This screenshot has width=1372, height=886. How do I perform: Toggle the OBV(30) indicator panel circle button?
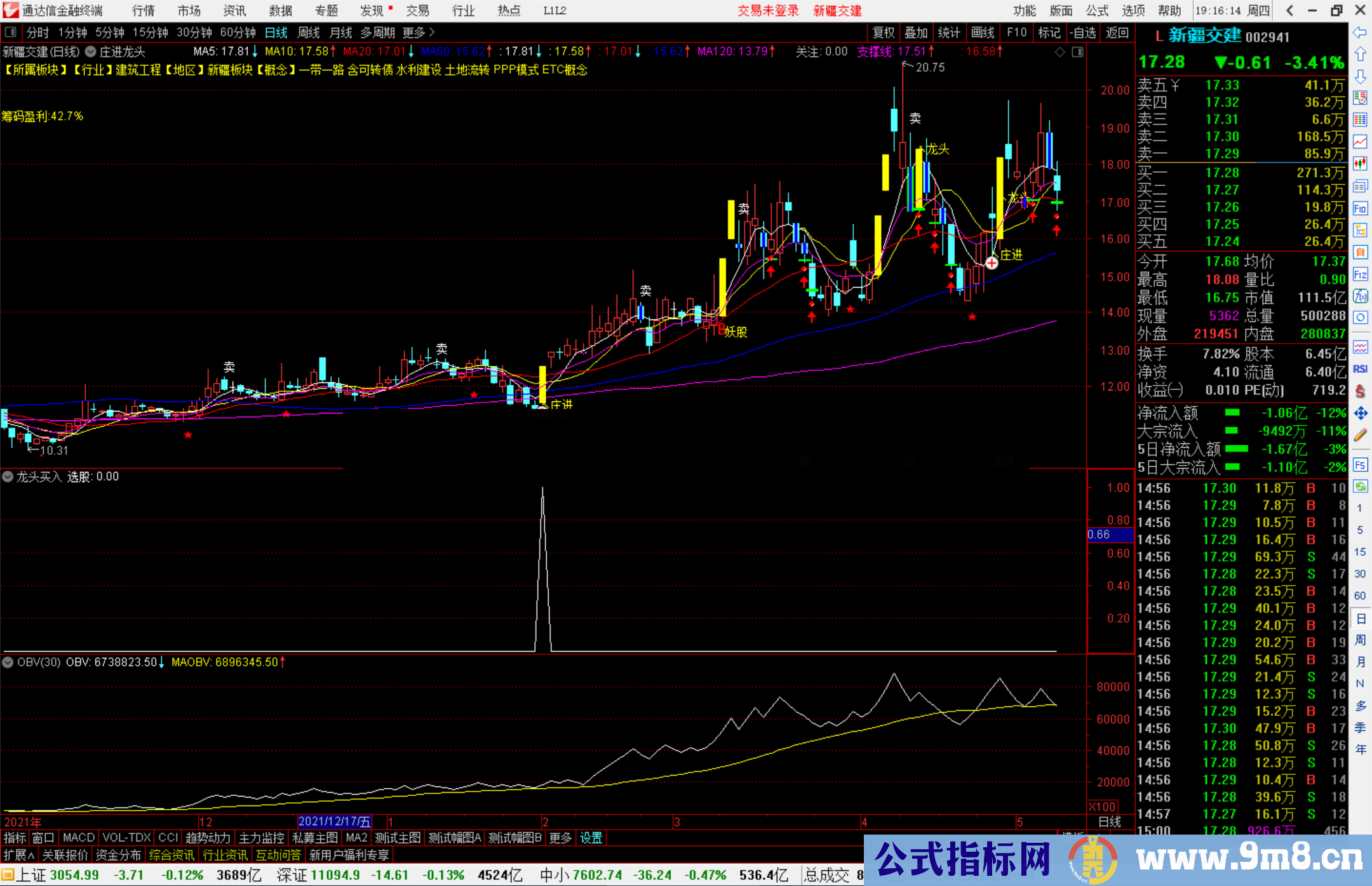tap(8, 662)
